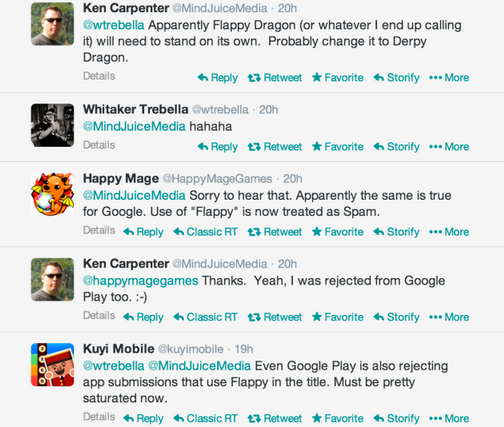Viewport: 504px width, 427px height.
Task: View Happy Mage dragon avatar
Action: (x=53, y=194)
